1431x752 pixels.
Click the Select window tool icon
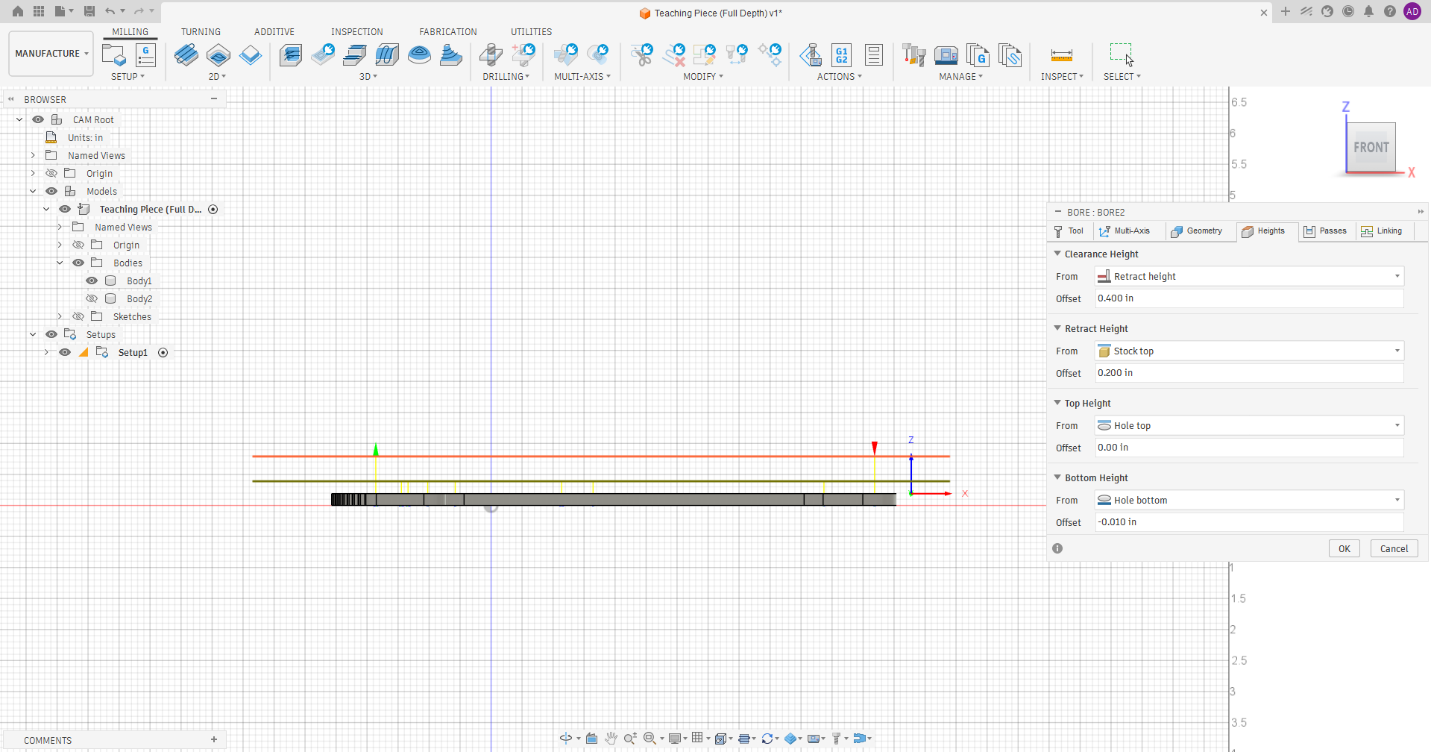[x=1122, y=54]
